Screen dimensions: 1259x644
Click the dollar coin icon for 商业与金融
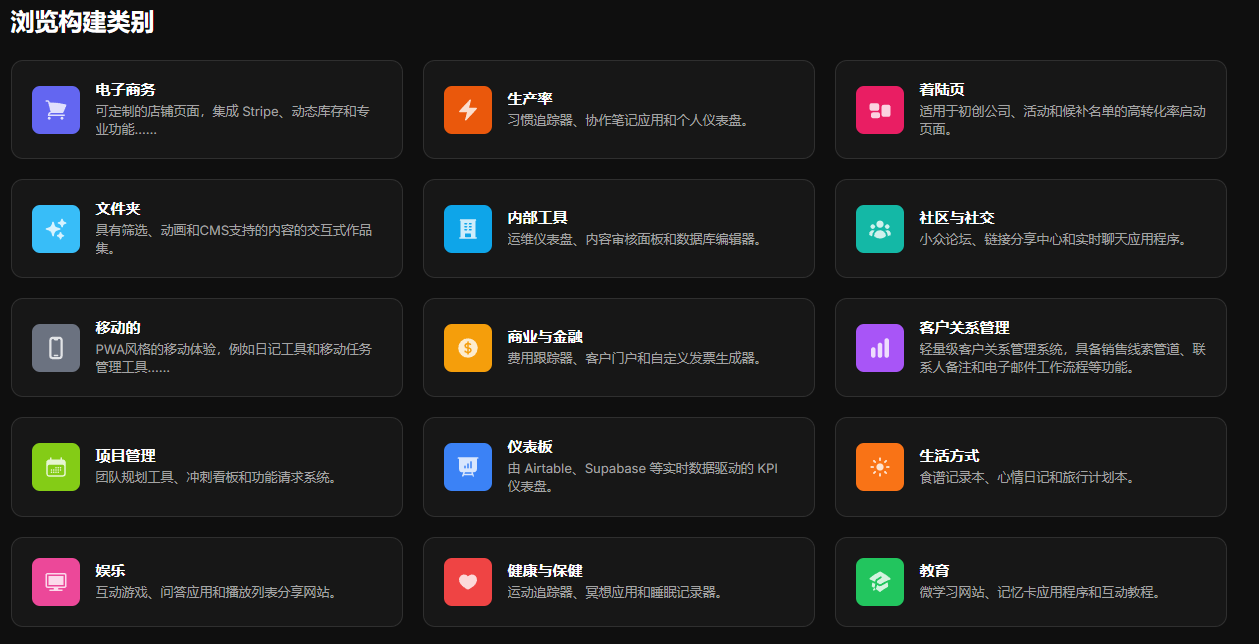(468, 348)
